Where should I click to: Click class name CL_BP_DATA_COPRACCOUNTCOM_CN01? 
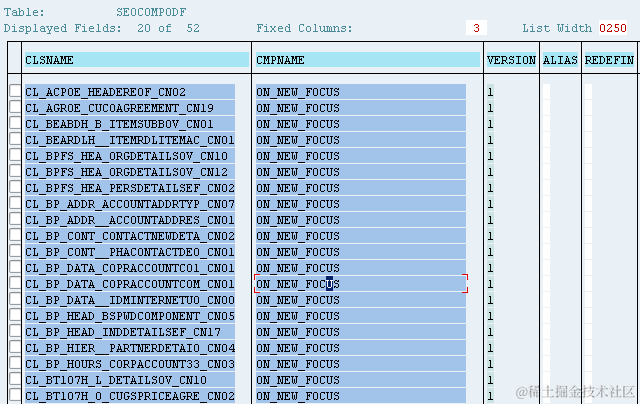(130, 284)
